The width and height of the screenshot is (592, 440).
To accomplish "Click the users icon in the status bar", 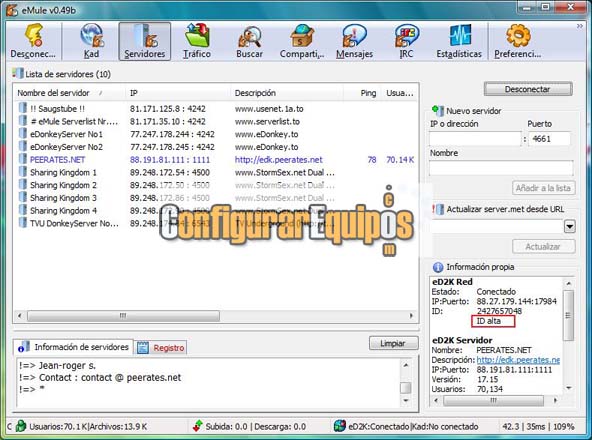I will (x=21, y=426).
